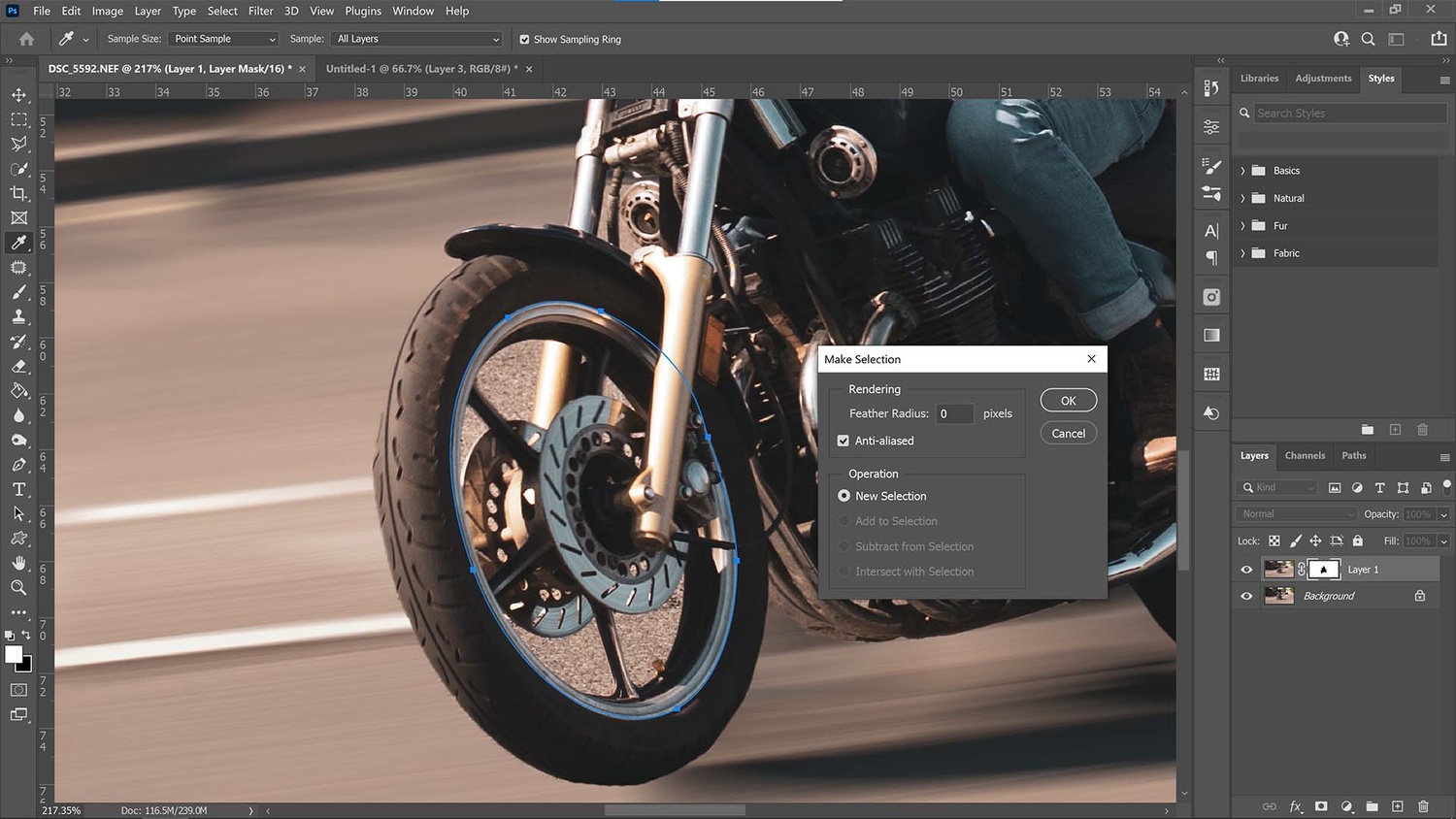
Task: Click the Home icon in options bar
Action: [26, 39]
